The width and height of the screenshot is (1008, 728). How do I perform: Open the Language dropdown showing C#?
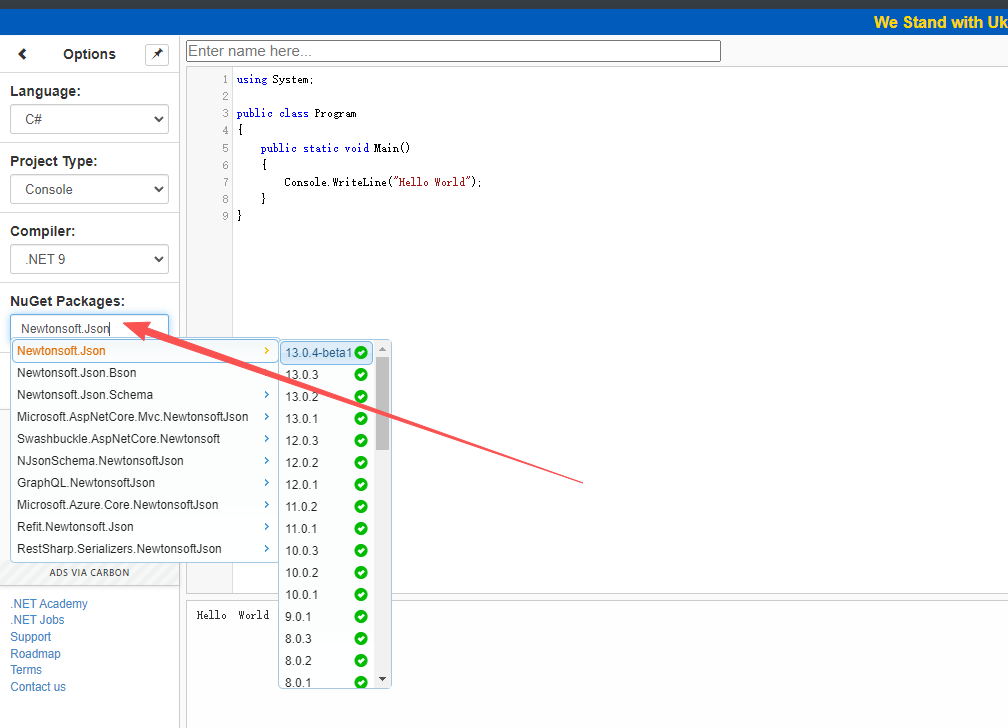point(89,119)
